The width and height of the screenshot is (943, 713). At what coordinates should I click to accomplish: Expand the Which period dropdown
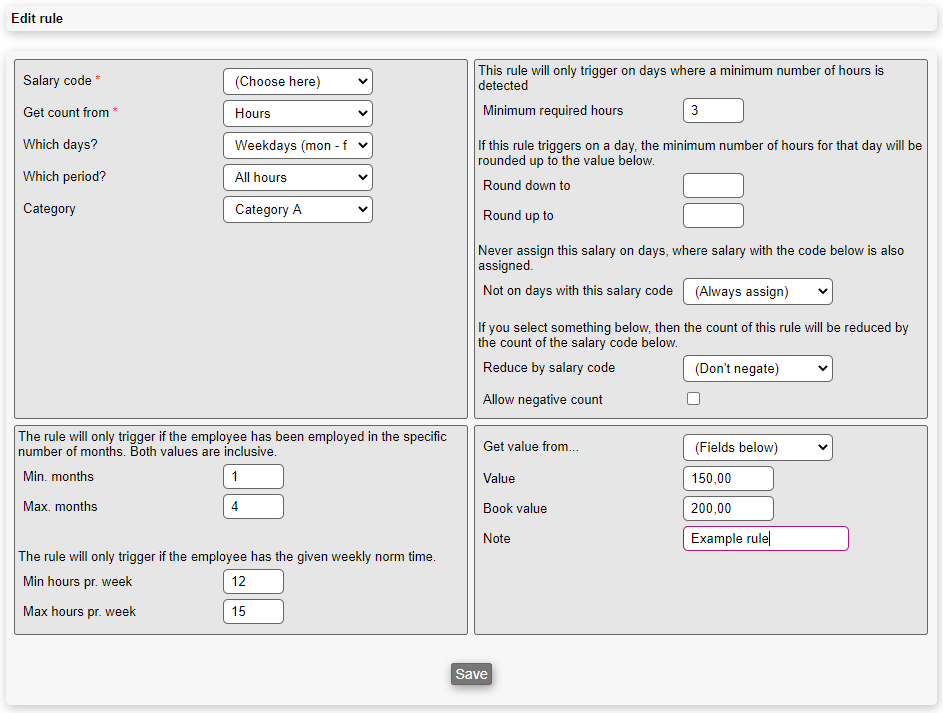tap(297, 178)
